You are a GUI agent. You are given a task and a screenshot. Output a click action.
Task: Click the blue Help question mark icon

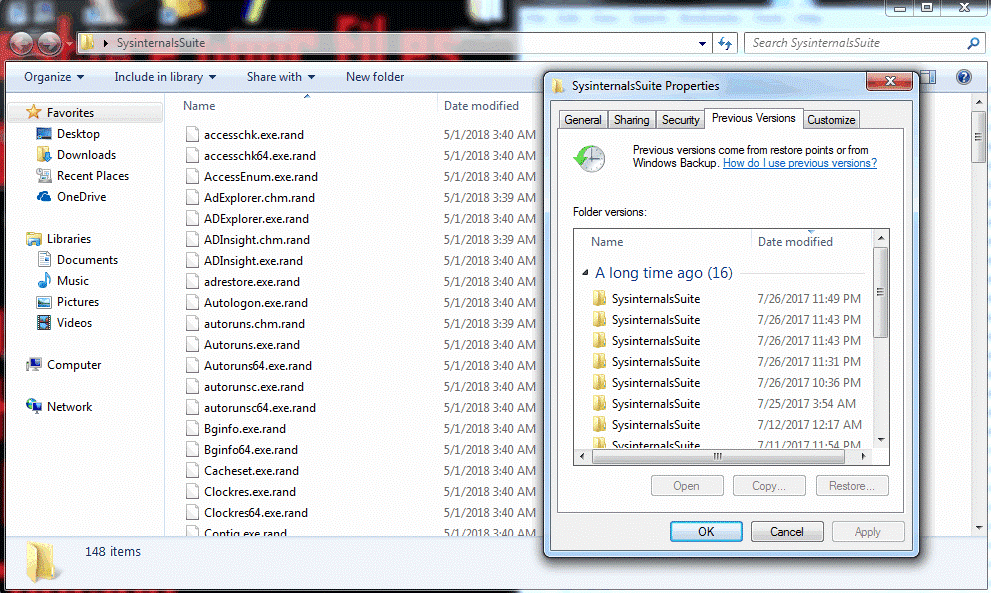[962, 77]
